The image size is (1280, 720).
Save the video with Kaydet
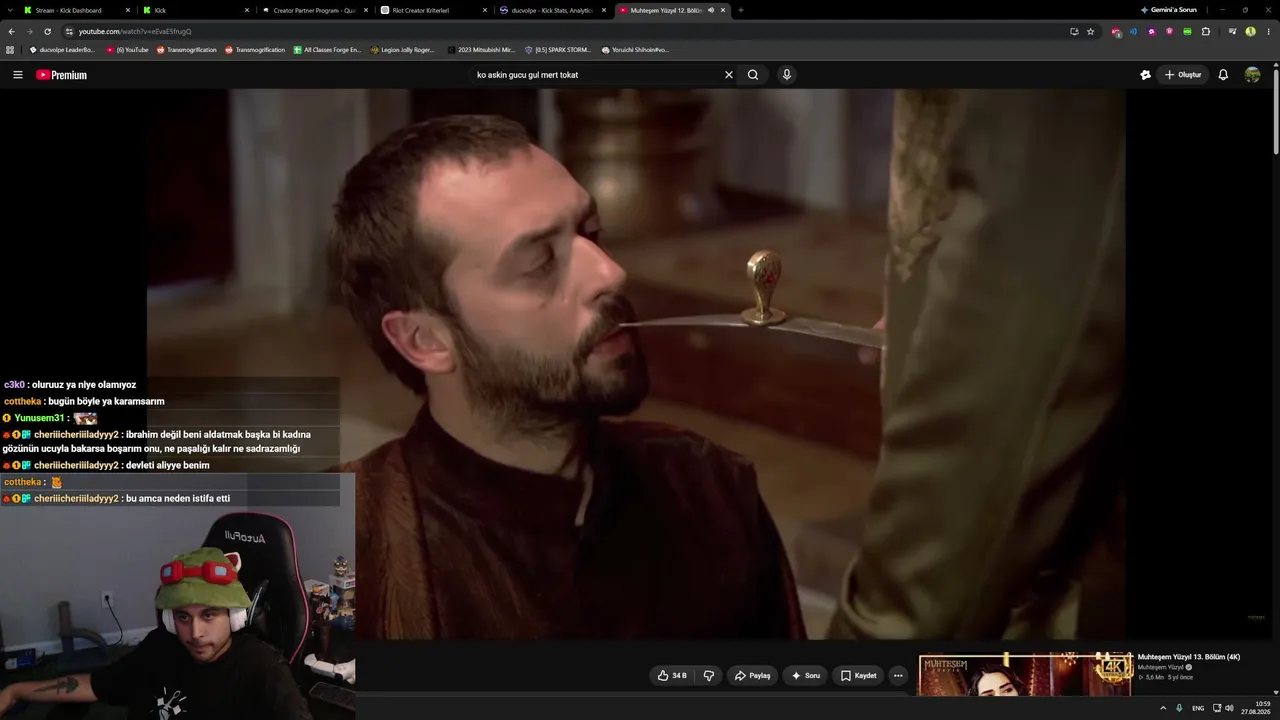click(858, 676)
